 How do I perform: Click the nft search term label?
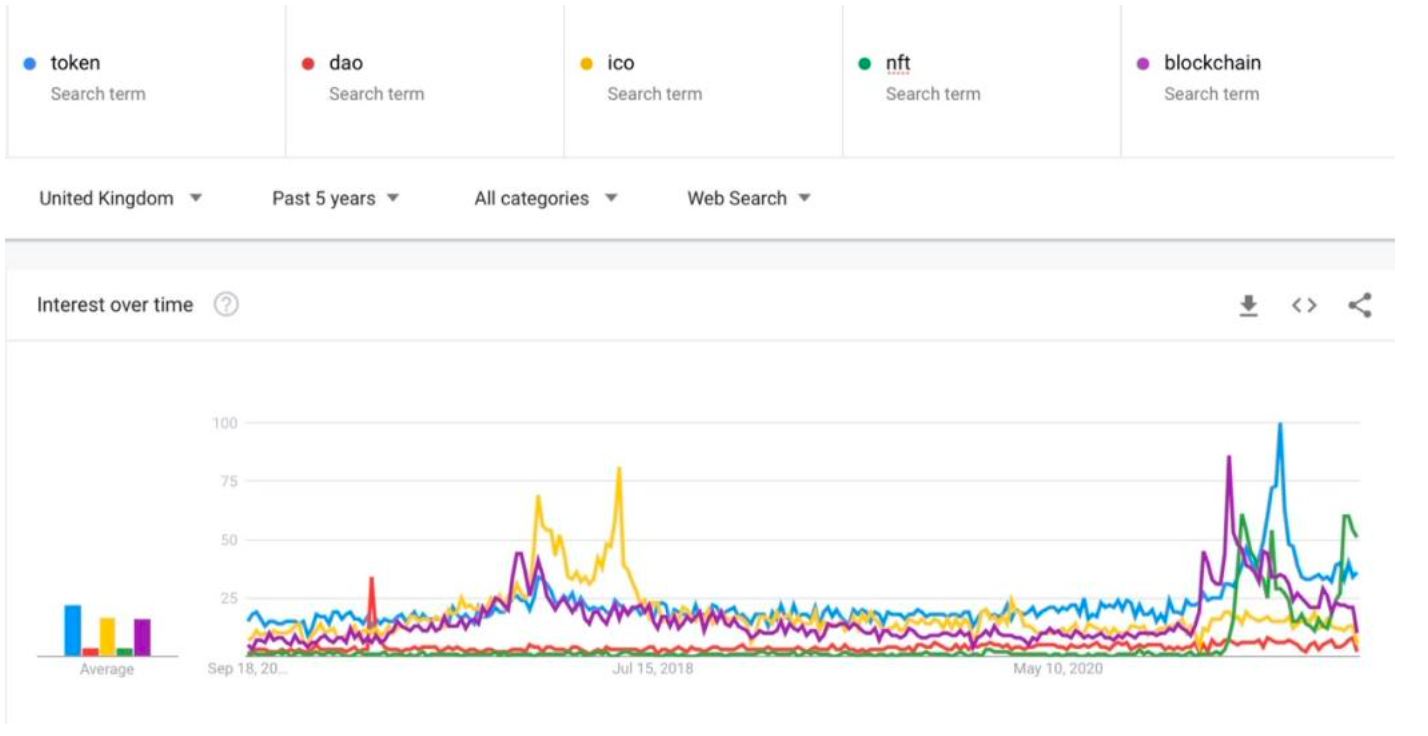coord(898,63)
